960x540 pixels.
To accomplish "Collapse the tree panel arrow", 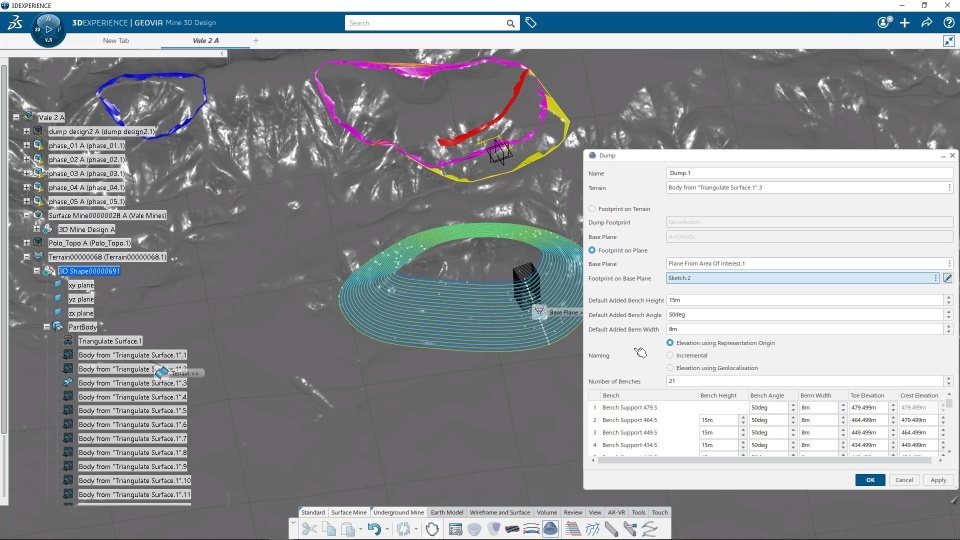I will 223,53.
